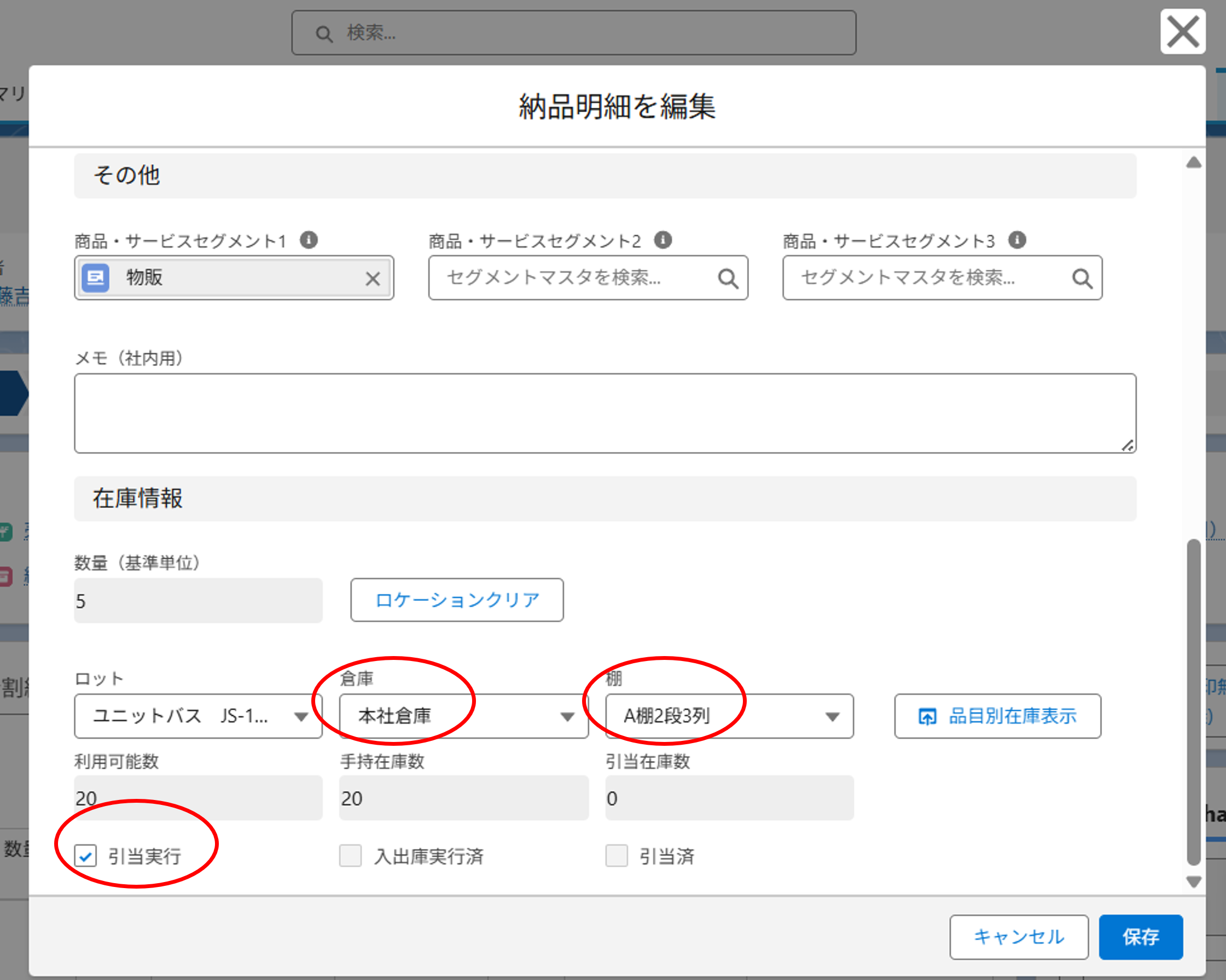
Task: Click the dialog scrollbar down arrow
Action: click(1194, 882)
